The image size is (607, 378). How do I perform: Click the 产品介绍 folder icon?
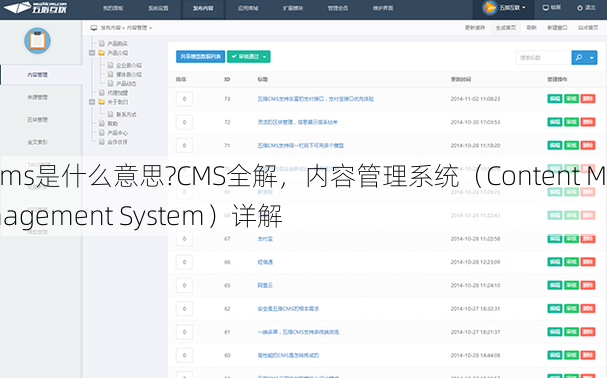point(101,53)
